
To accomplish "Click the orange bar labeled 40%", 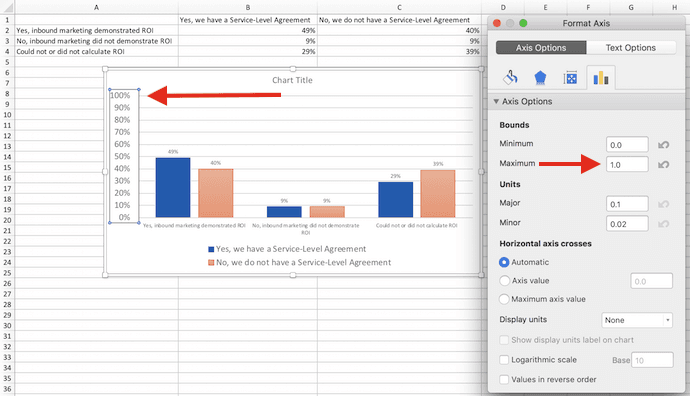I will click(216, 193).
